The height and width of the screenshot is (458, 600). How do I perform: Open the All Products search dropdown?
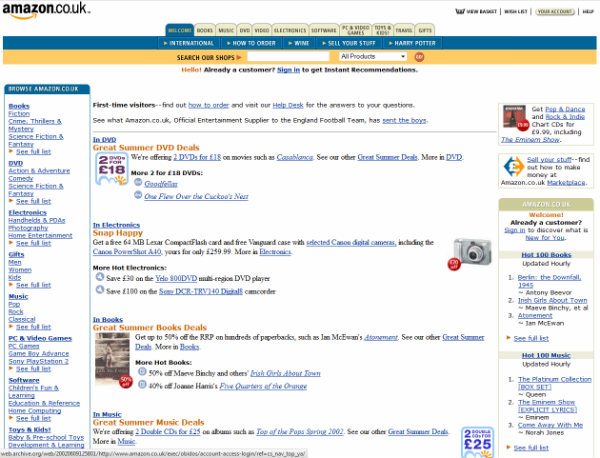(373, 56)
